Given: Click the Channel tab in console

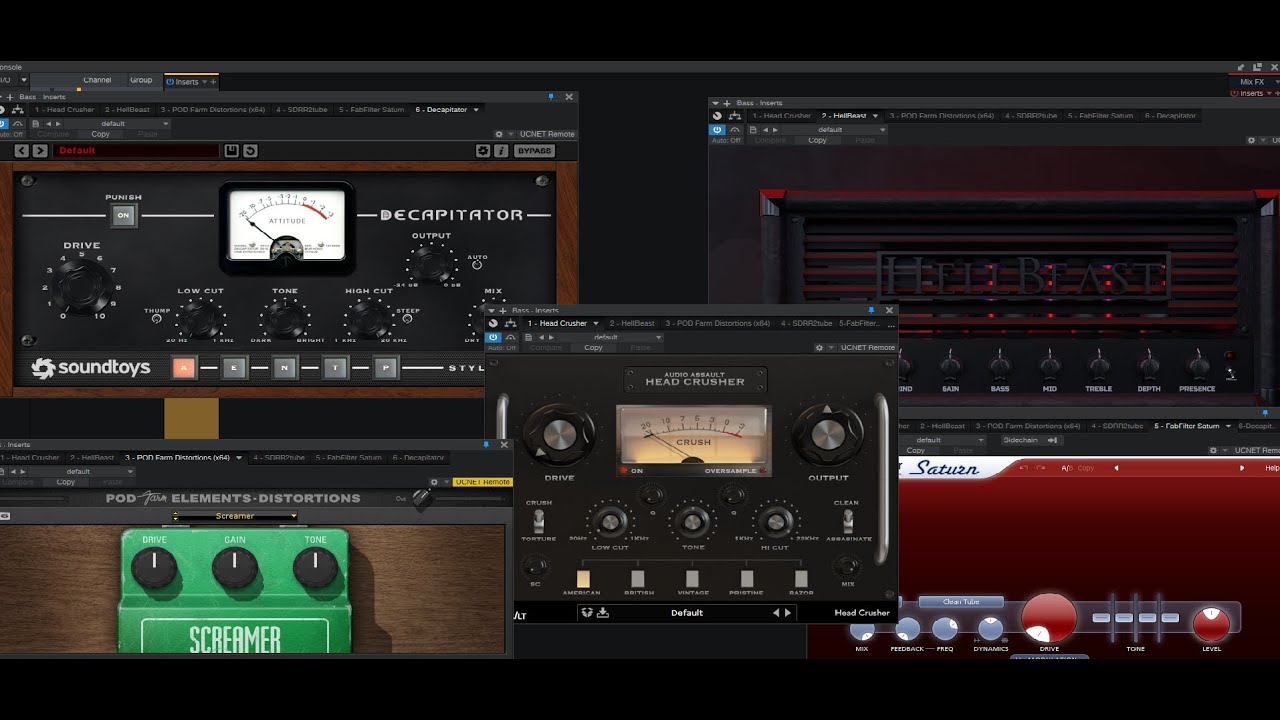Looking at the screenshot, I should (x=97, y=80).
